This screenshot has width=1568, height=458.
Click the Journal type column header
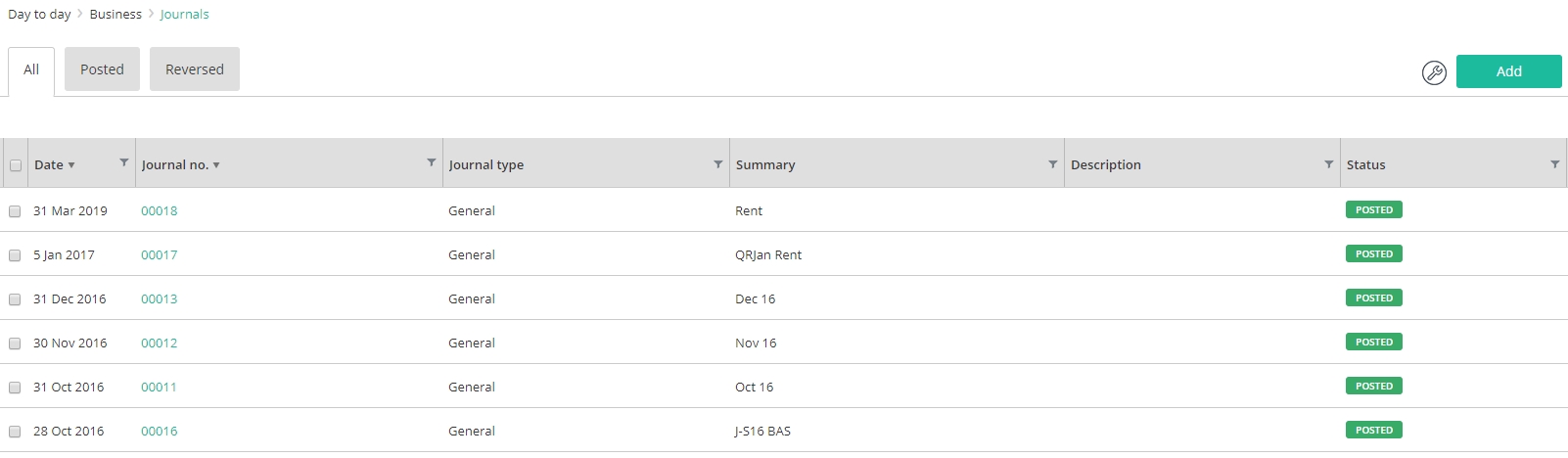coord(486,164)
